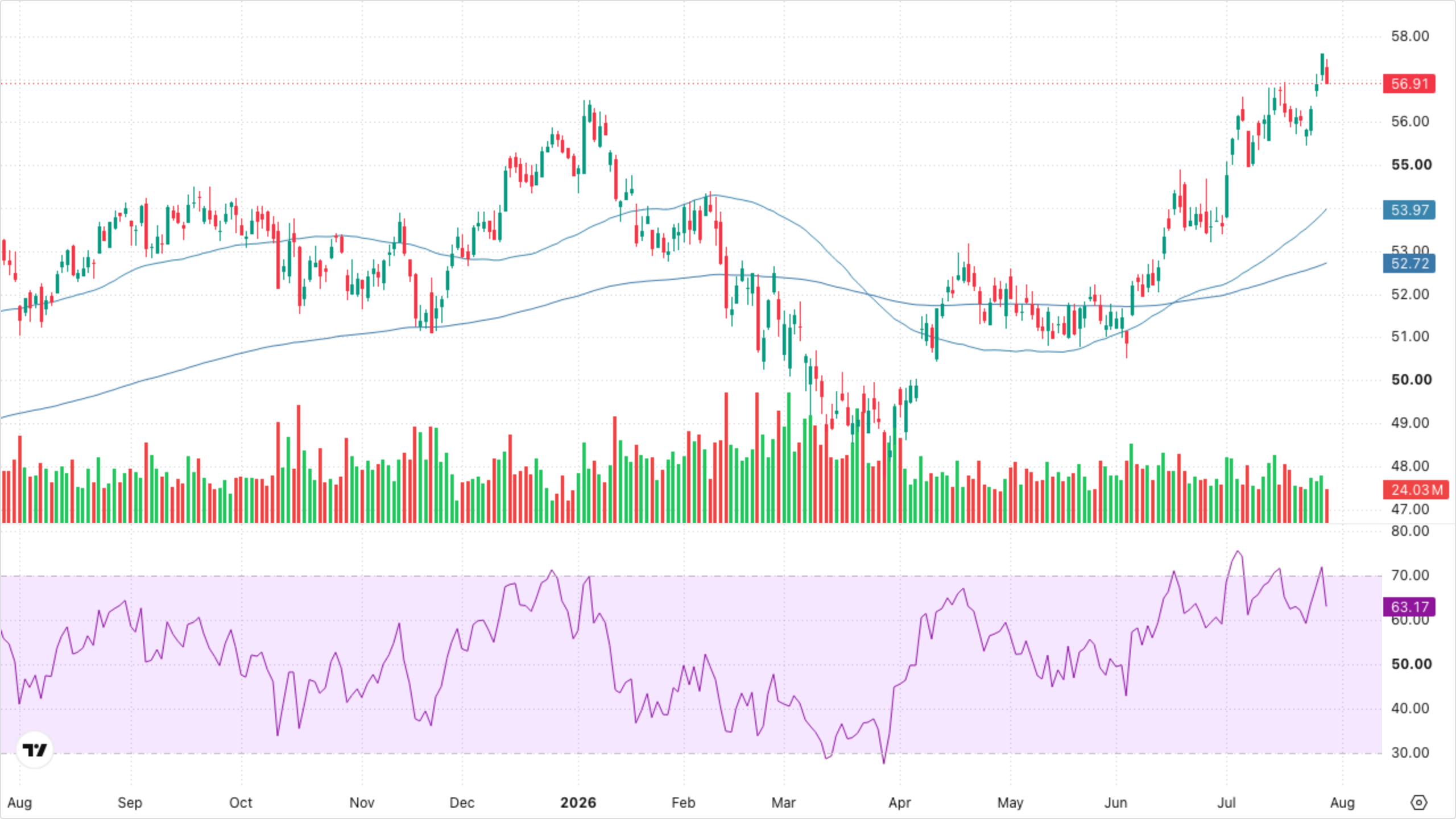Select the purple 63.17 RSI label
This screenshot has width=1456, height=819.
(1409, 607)
